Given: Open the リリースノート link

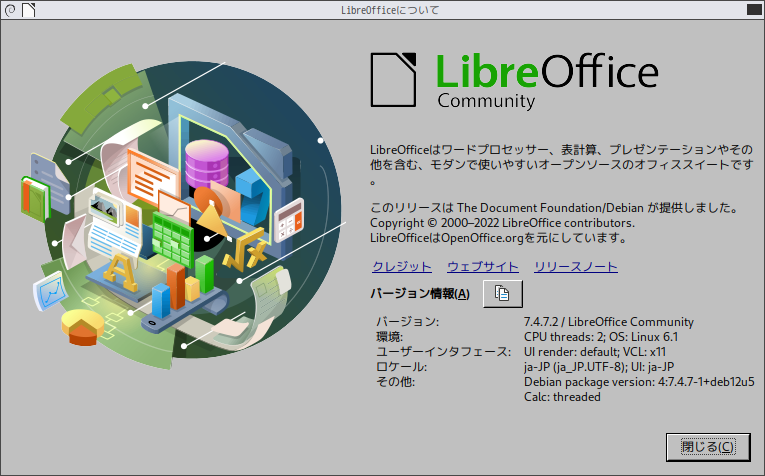Looking at the screenshot, I should tap(576, 267).
